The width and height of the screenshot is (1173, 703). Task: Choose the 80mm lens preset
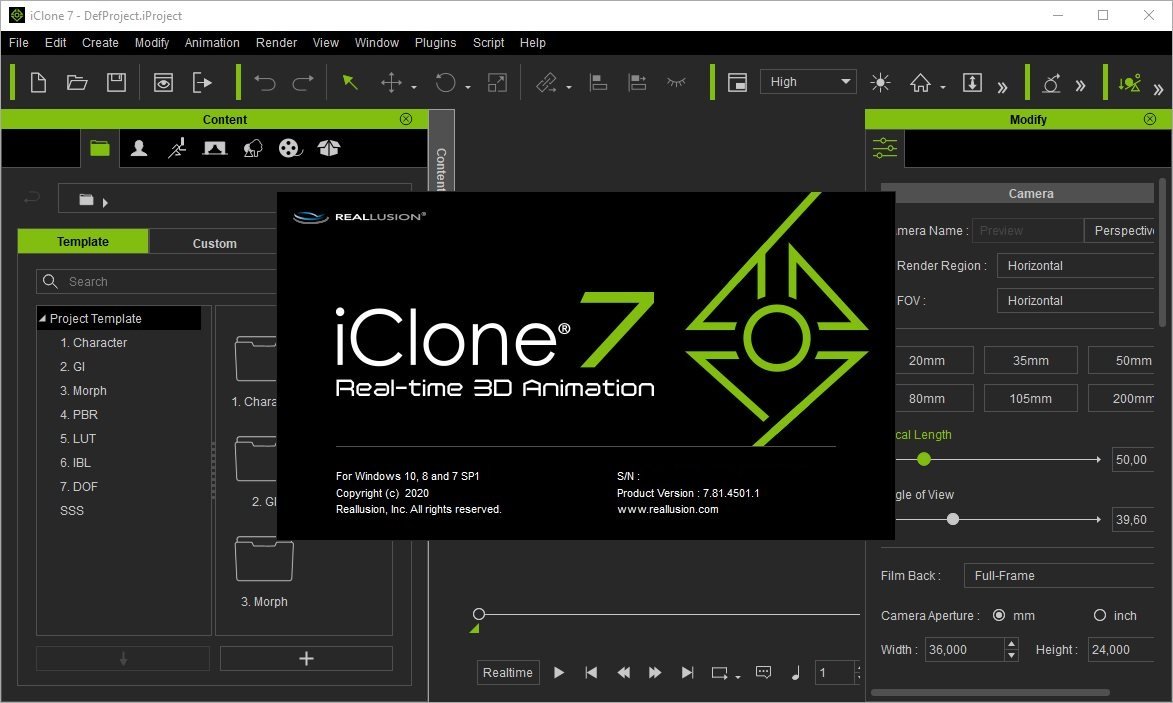tap(933, 399)
